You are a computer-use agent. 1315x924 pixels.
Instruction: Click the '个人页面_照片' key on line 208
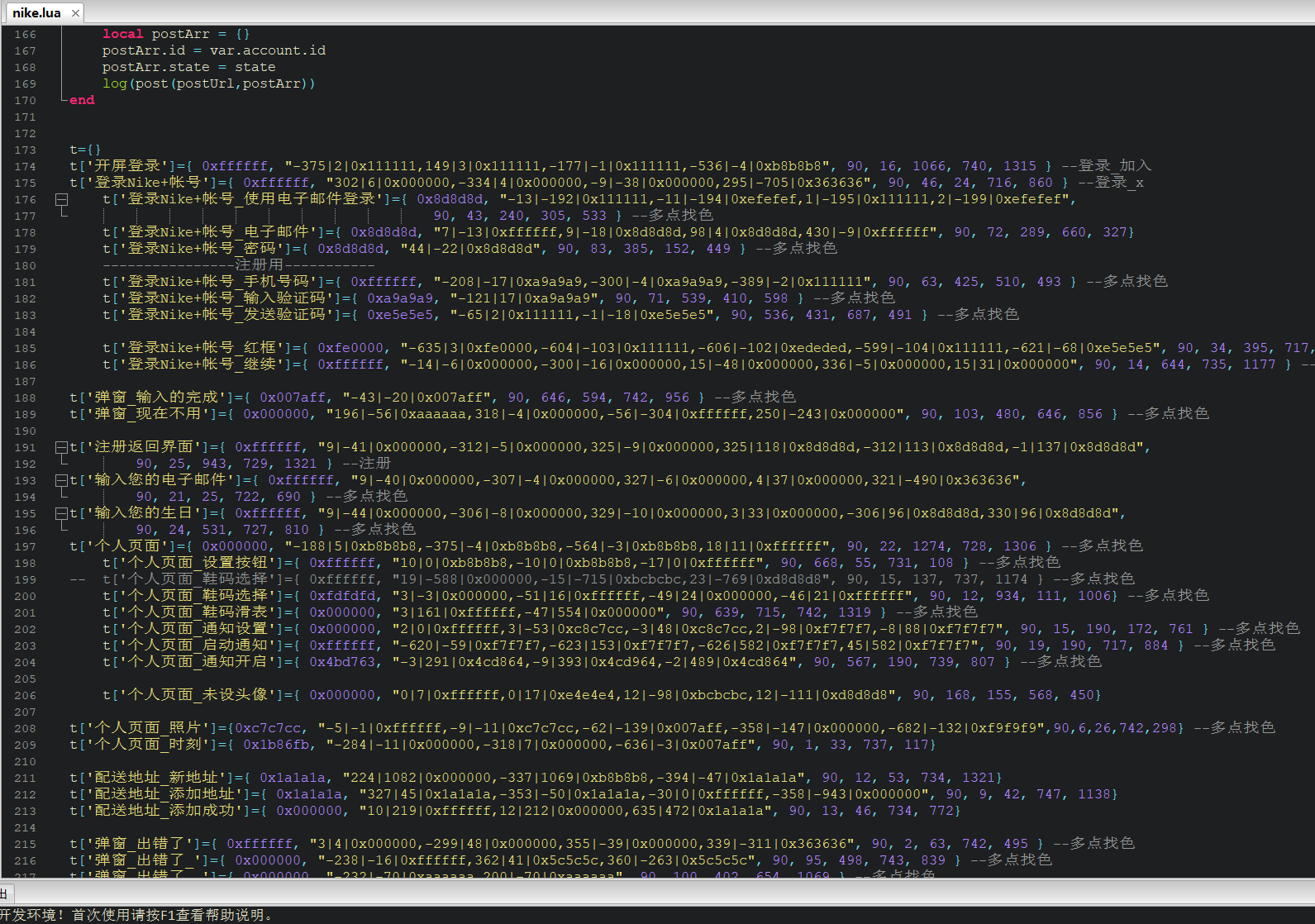(148, 728)
